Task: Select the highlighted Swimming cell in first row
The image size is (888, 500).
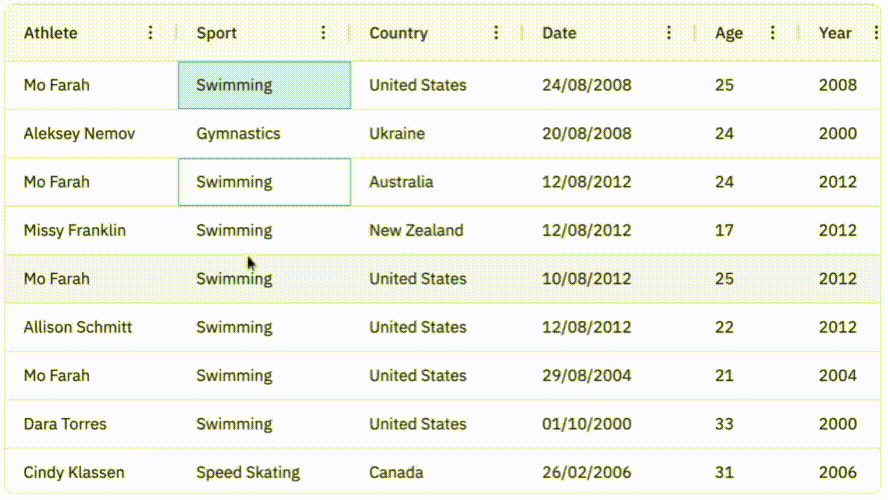Action: pos(264,85)
